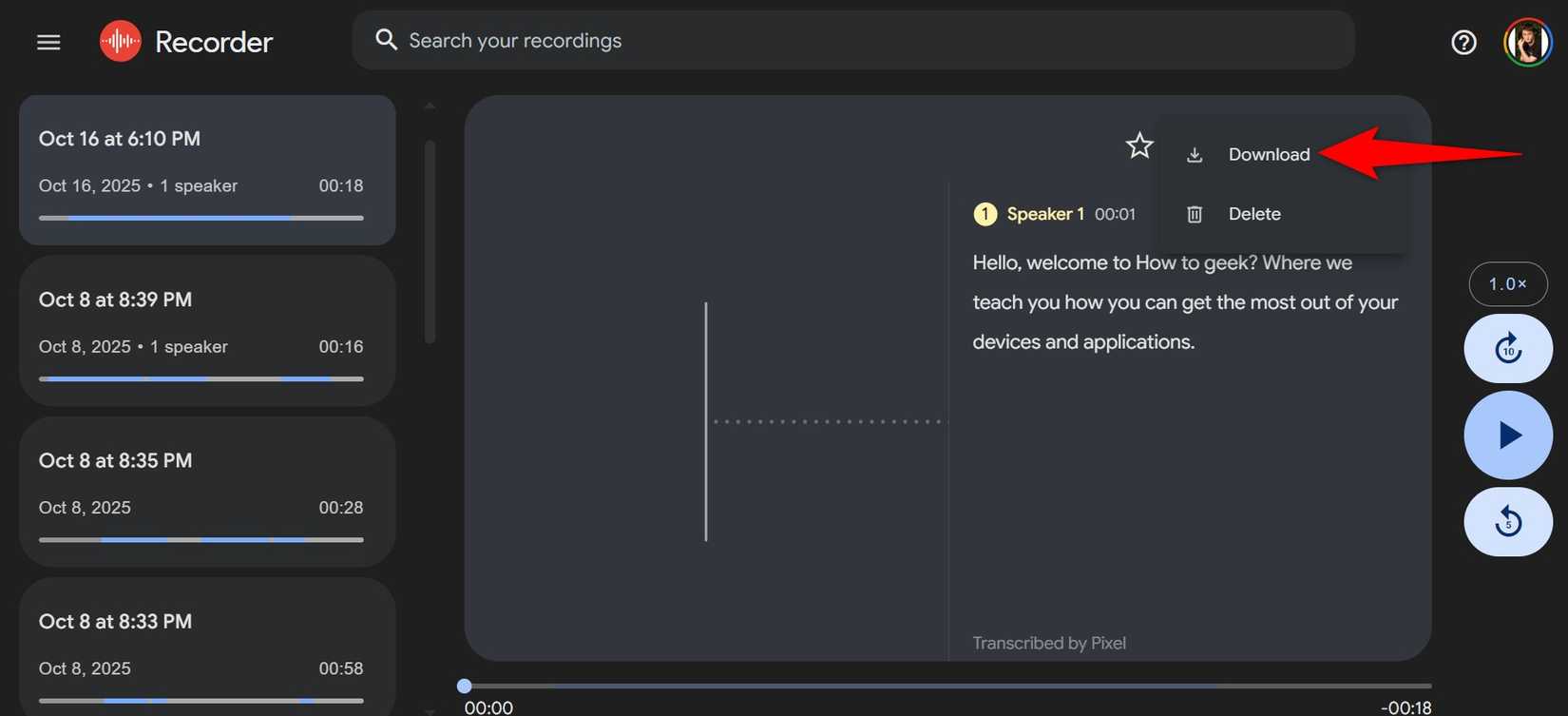Open the Oct 8 at 8:39 PM recording
Image resolution: width=1568 pixels, height=716 pixels.
pyautogui.click(x=207, y=331)
